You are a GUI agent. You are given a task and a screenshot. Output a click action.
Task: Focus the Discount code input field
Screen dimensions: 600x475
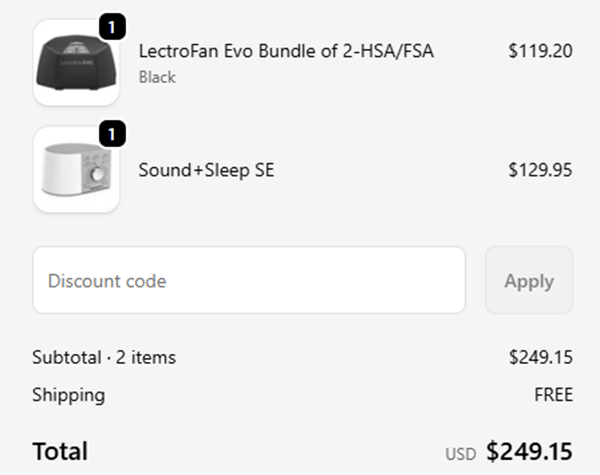(249, 280)
